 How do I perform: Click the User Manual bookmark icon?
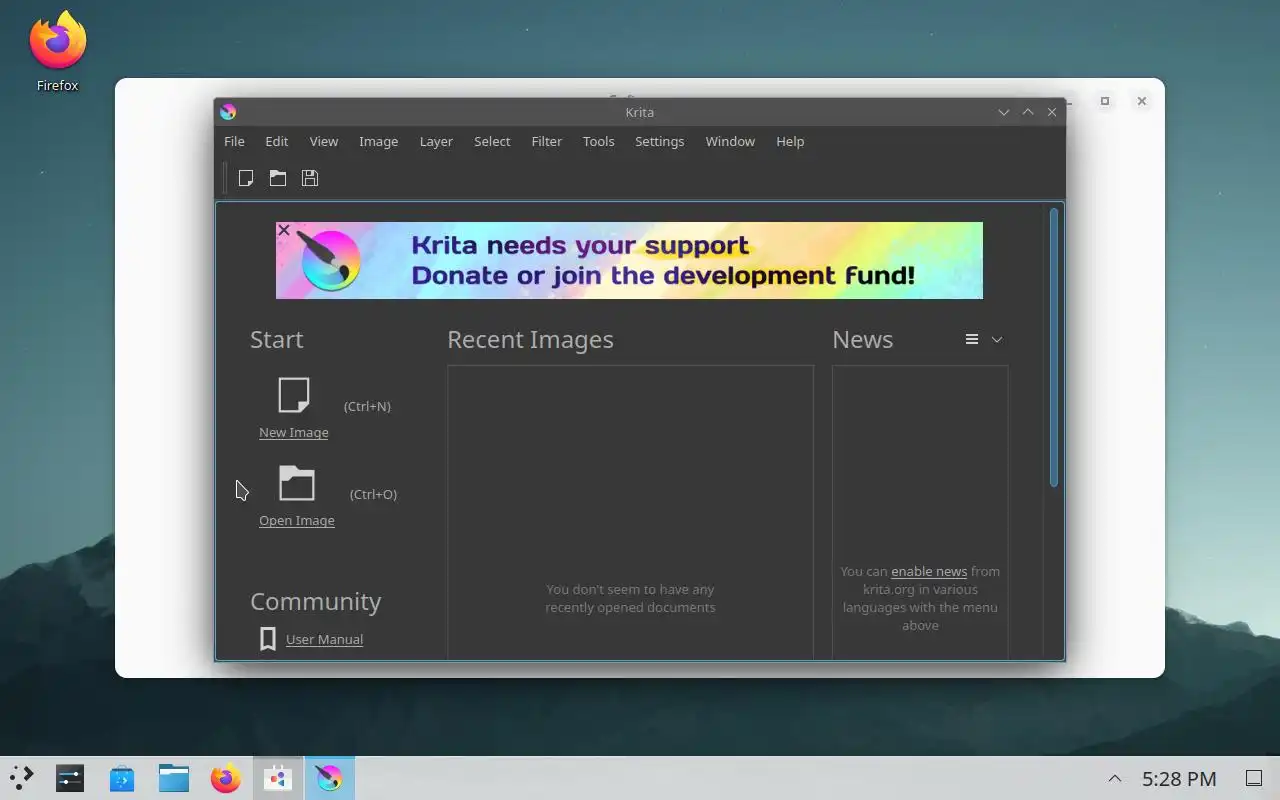coord(268,639)
